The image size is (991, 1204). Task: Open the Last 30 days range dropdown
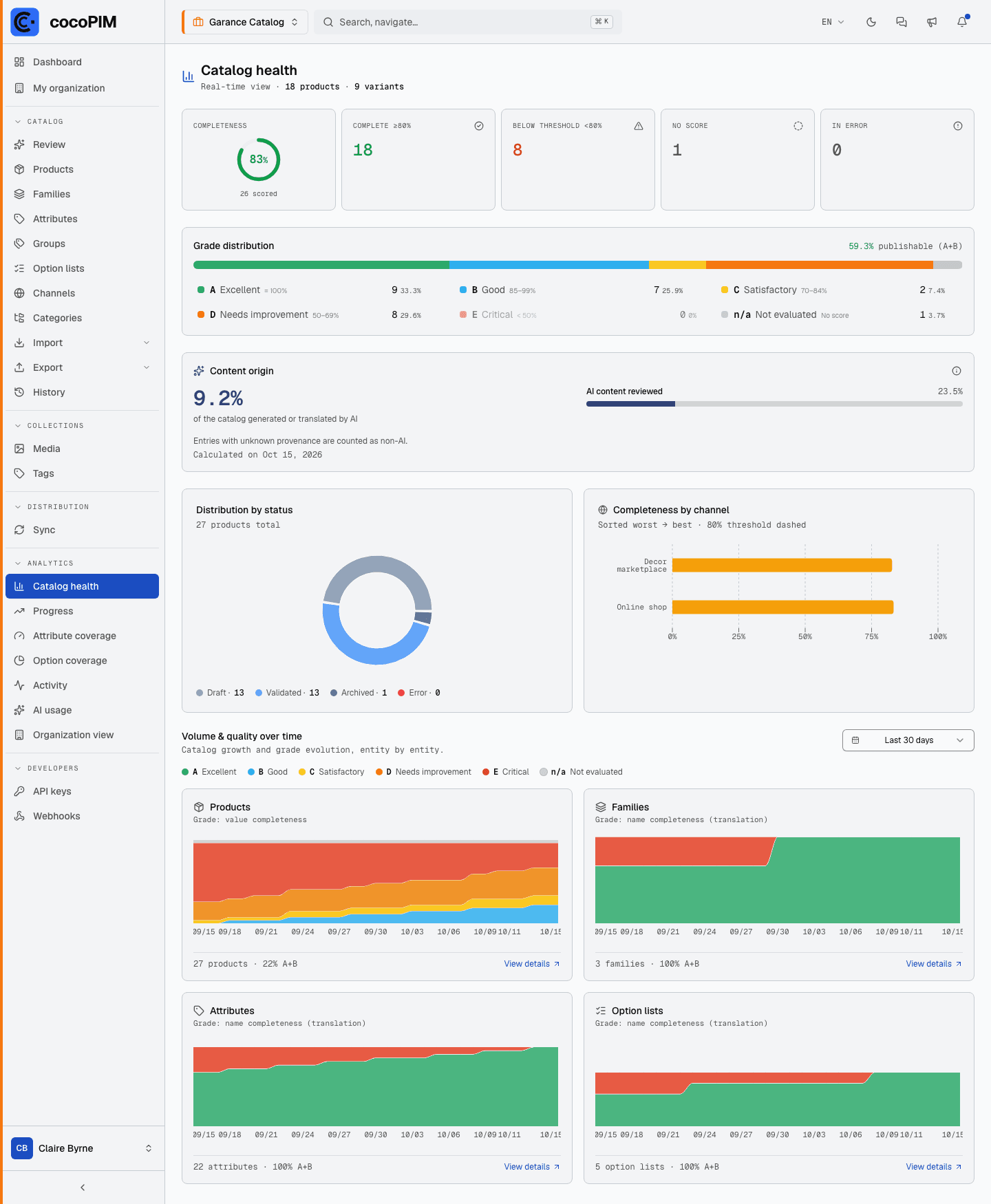point(908,740)
